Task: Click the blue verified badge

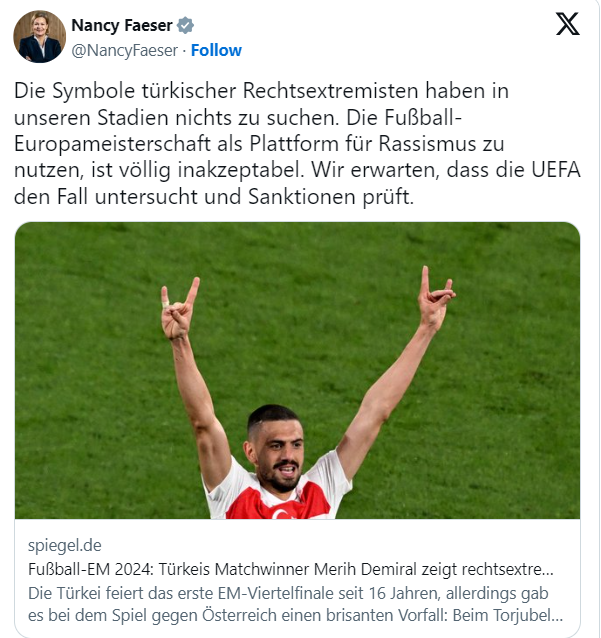Action: coord(185,25)
